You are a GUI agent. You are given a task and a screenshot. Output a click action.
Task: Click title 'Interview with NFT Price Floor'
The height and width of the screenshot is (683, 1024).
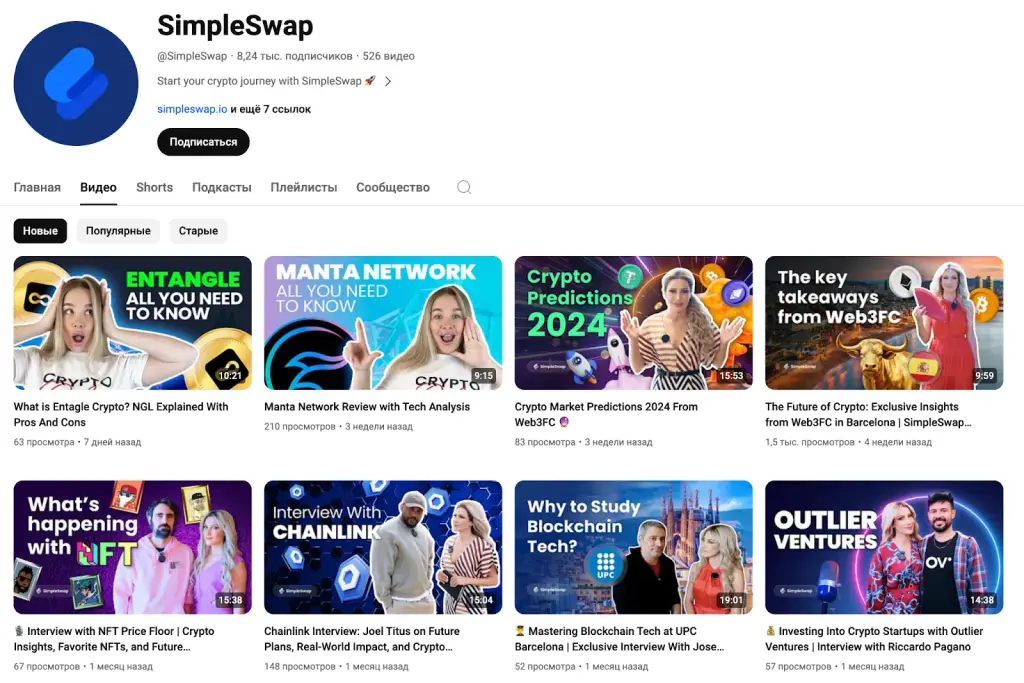point(114,639)
